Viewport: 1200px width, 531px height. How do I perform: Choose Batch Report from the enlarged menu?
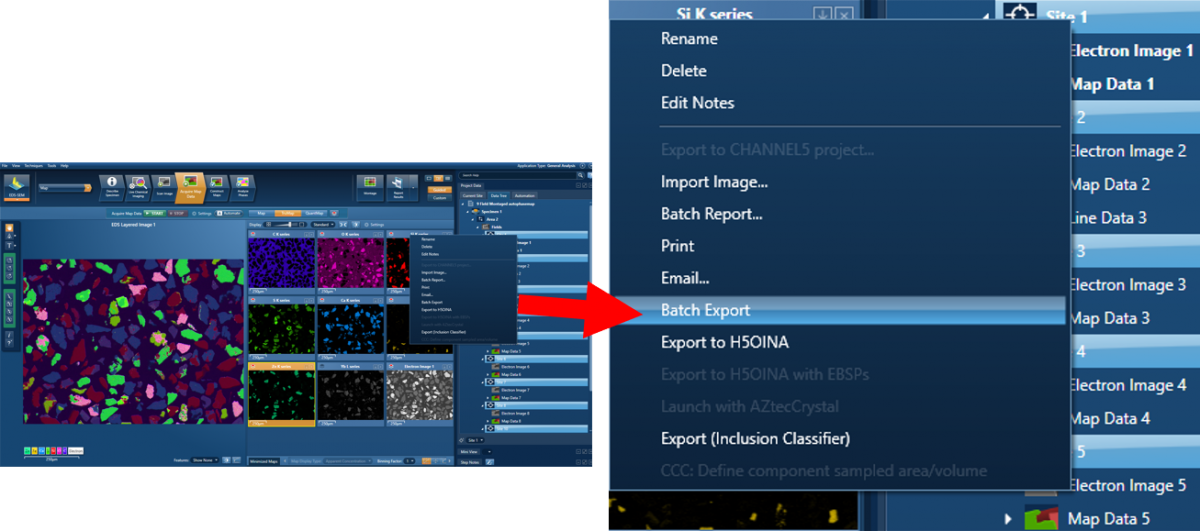pos(711,214)
